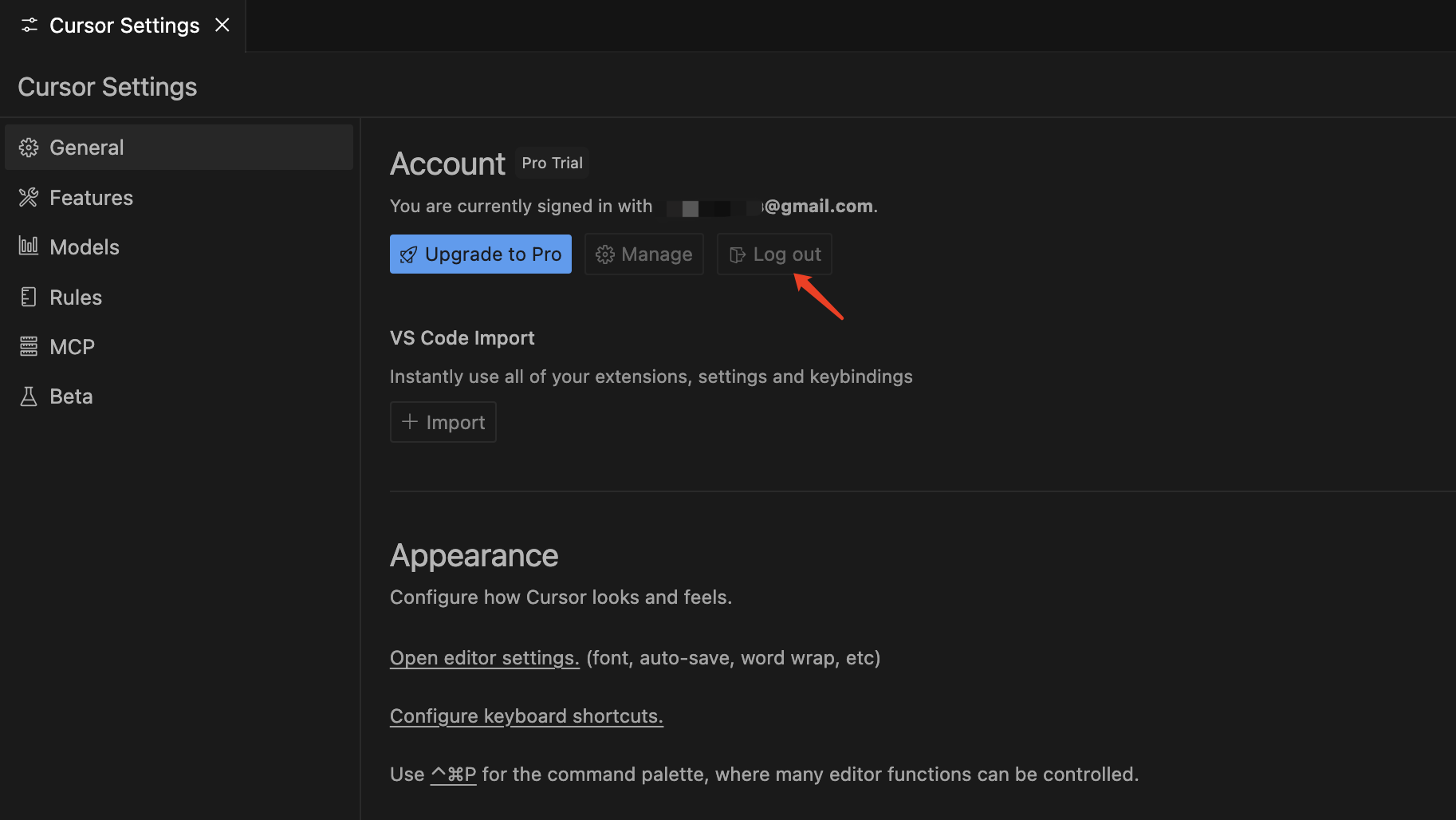Click the MCP server icon
1456x820 pixels.
pos(29,346)
